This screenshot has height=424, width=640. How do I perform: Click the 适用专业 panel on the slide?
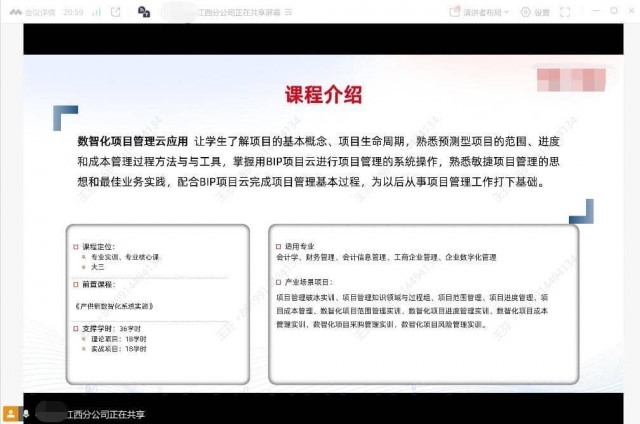(x=421, y=303)
